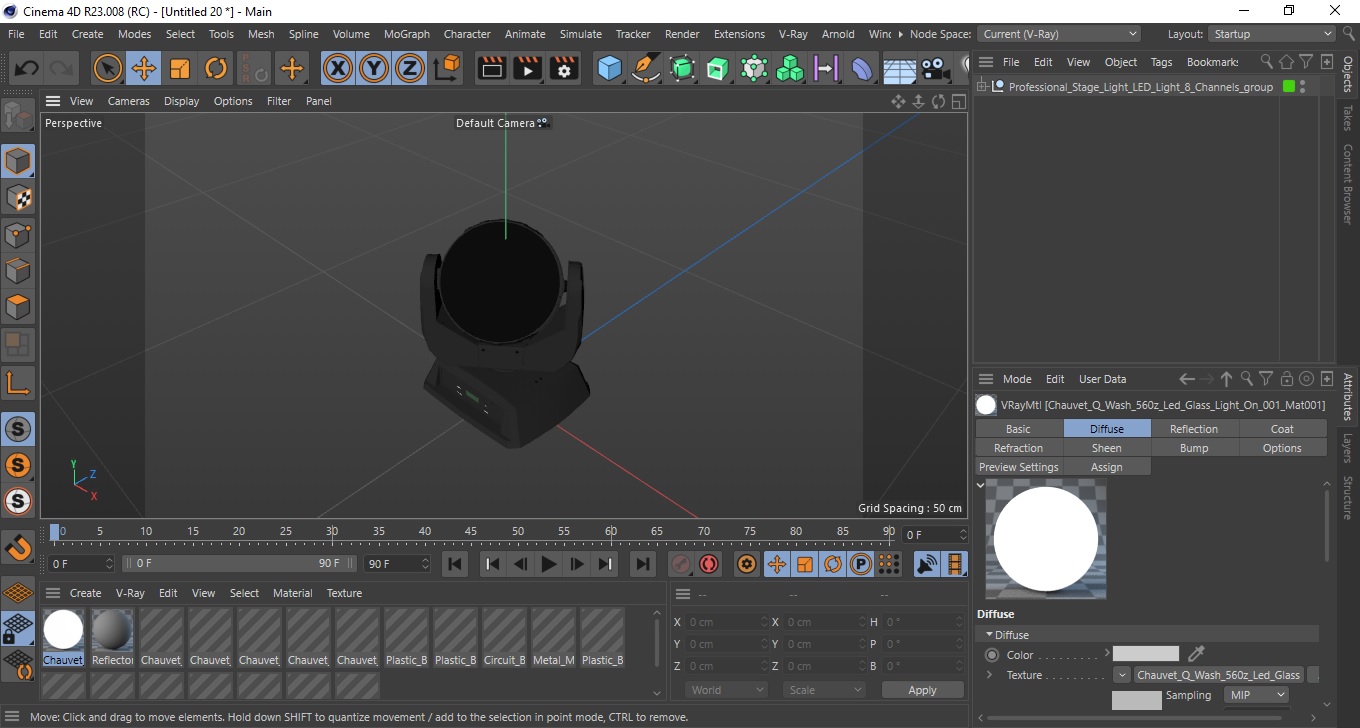Click the Diffuse Color swatch
Screen dimensions: 1360x728
tap(1146, 654)
